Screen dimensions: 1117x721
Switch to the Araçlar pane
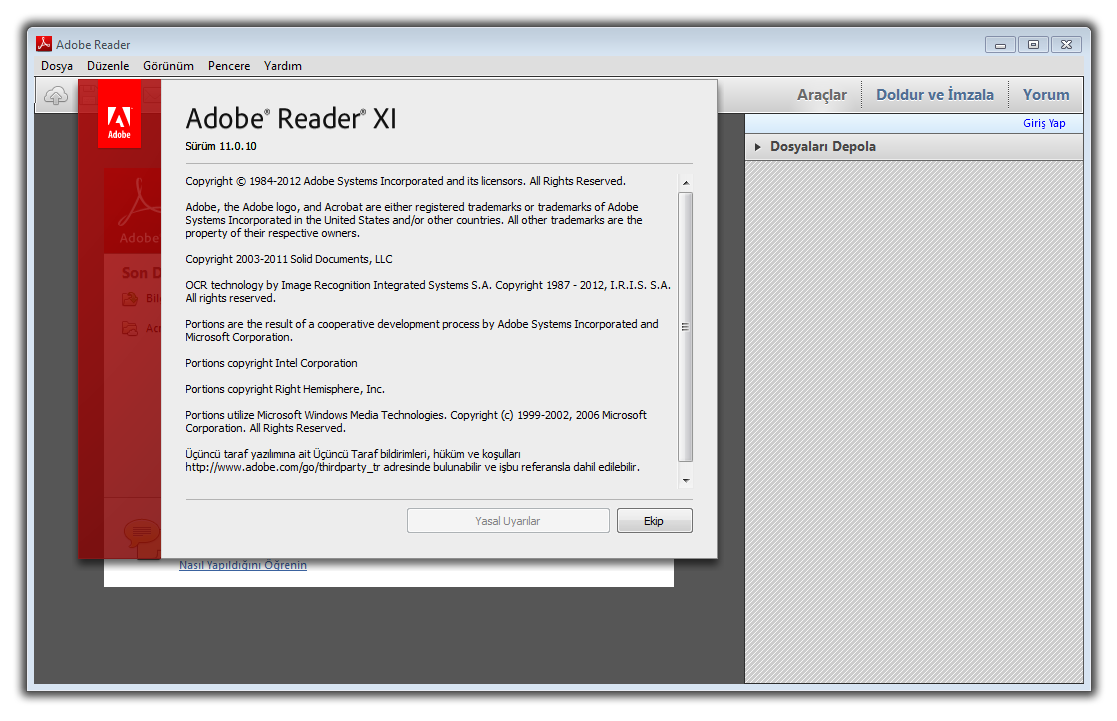pos(822,95)
